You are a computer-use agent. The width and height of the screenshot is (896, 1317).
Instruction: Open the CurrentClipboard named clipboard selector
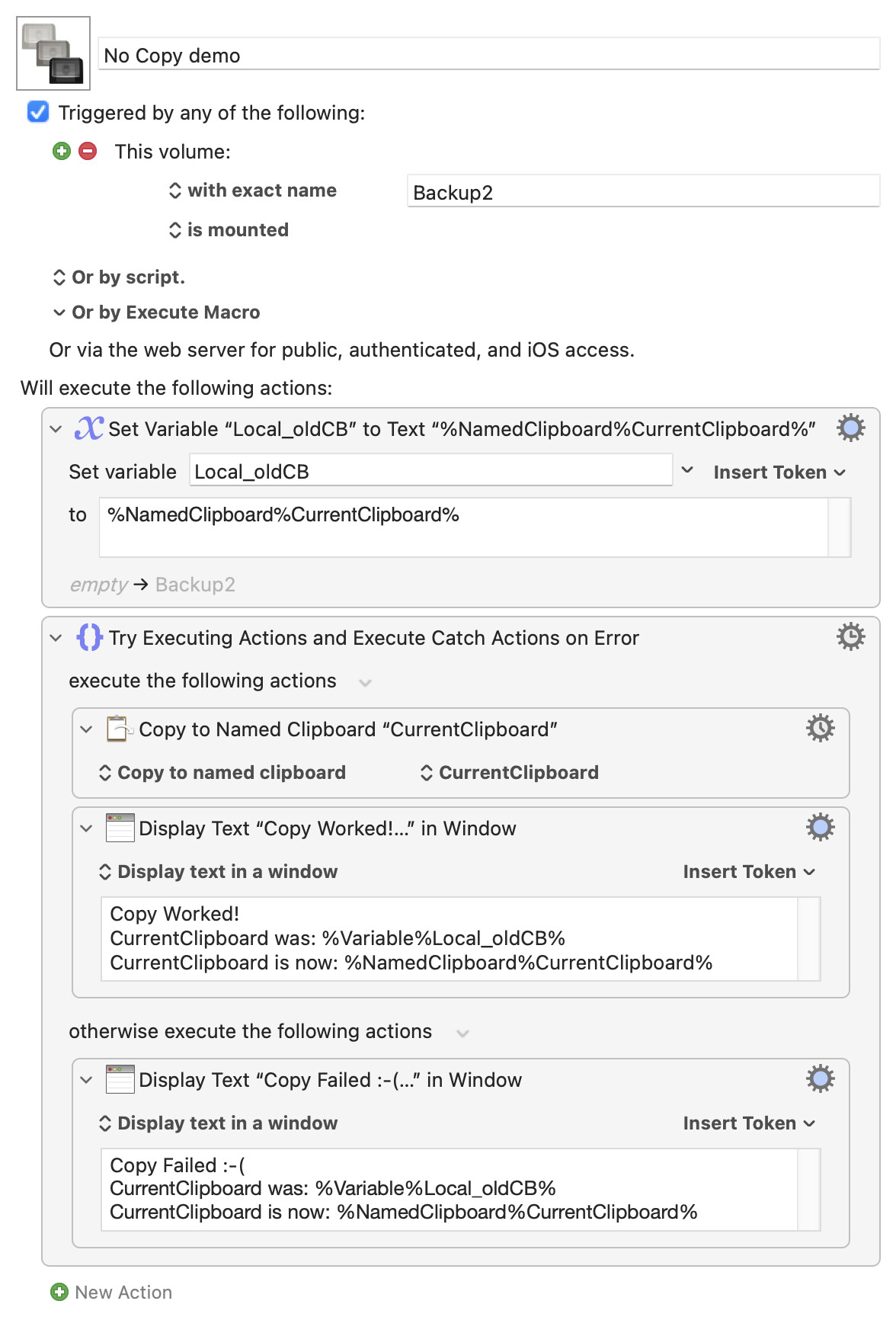coord(509,773)
